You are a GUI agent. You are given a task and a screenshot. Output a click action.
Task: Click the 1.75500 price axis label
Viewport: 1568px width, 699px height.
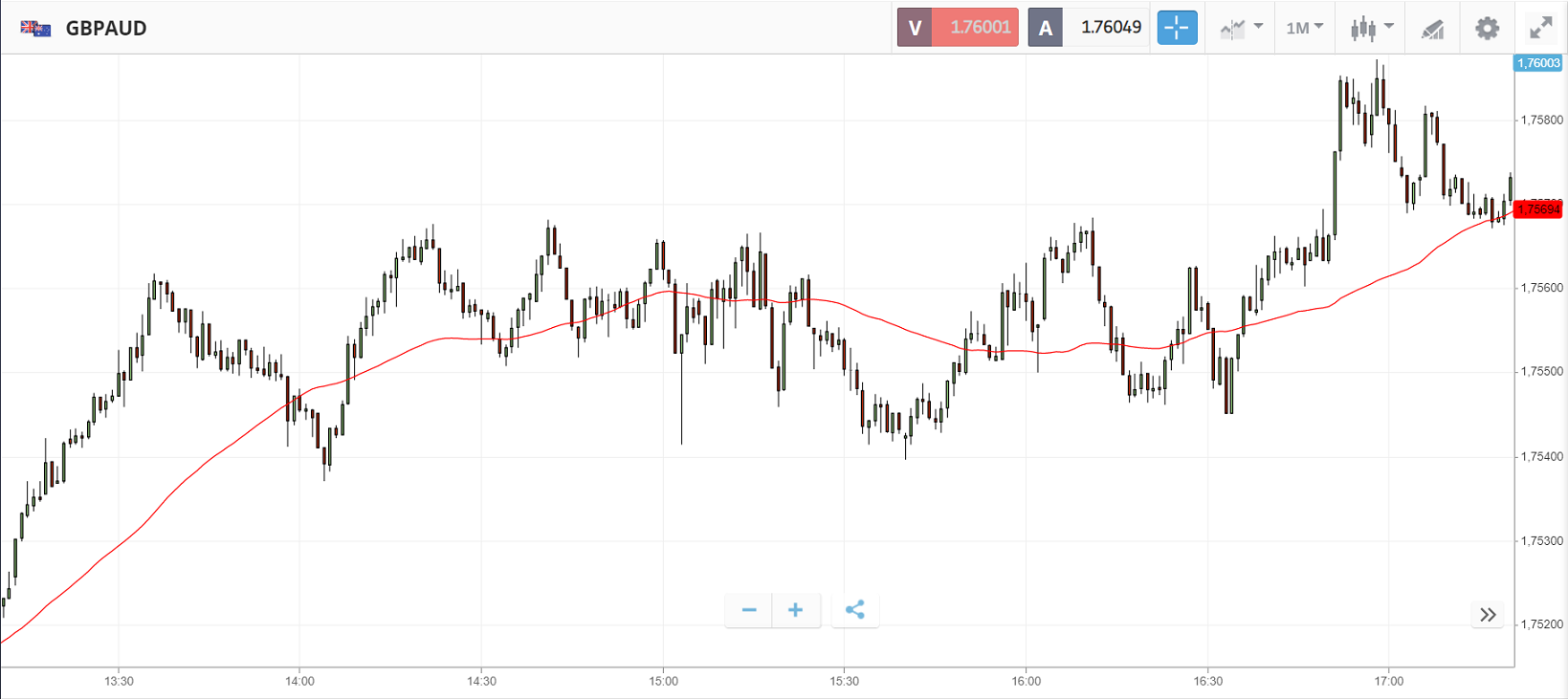(1541, 372)
